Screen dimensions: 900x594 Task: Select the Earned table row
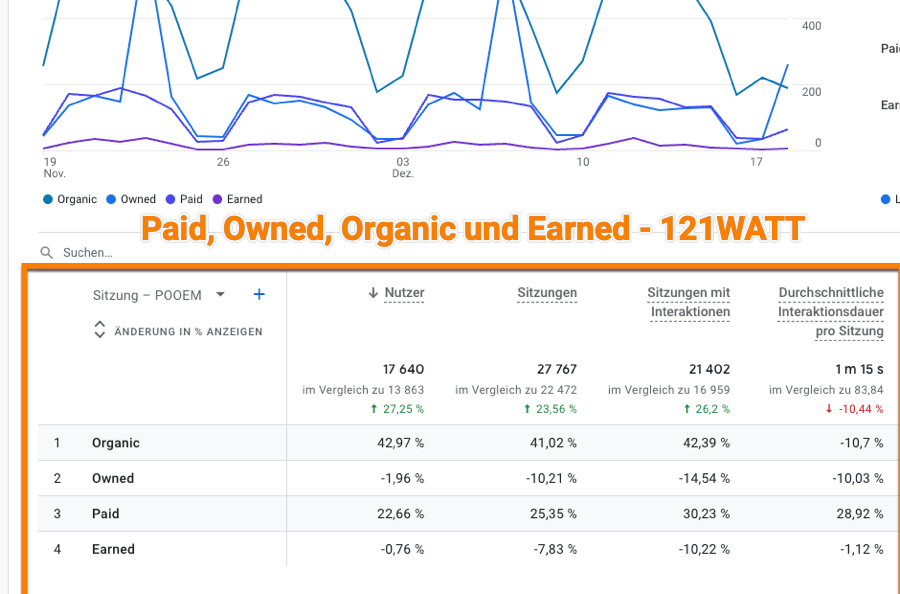113,549
